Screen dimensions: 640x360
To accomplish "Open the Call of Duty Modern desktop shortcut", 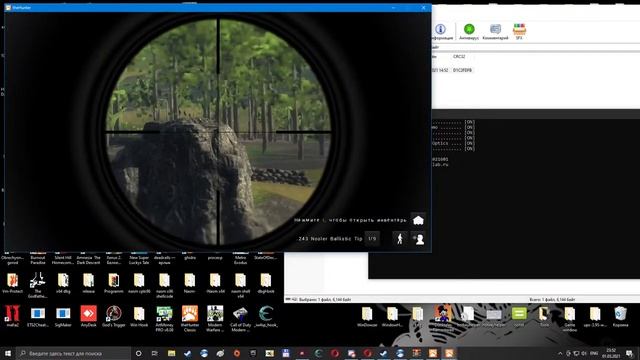I will point(240,319).
